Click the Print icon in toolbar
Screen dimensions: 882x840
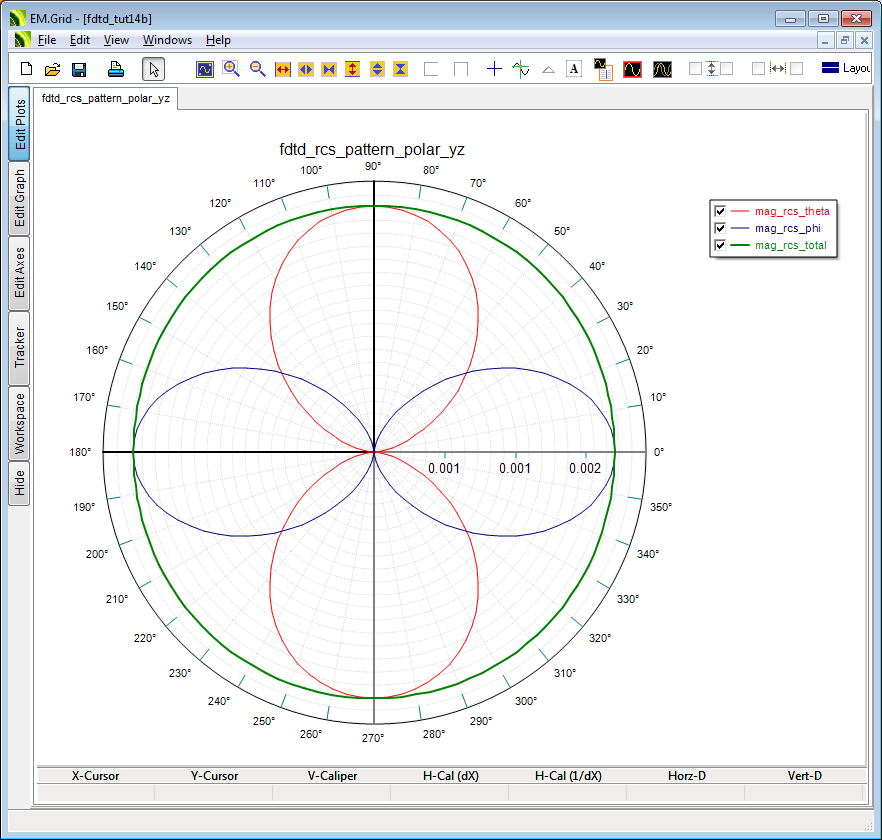116,69
